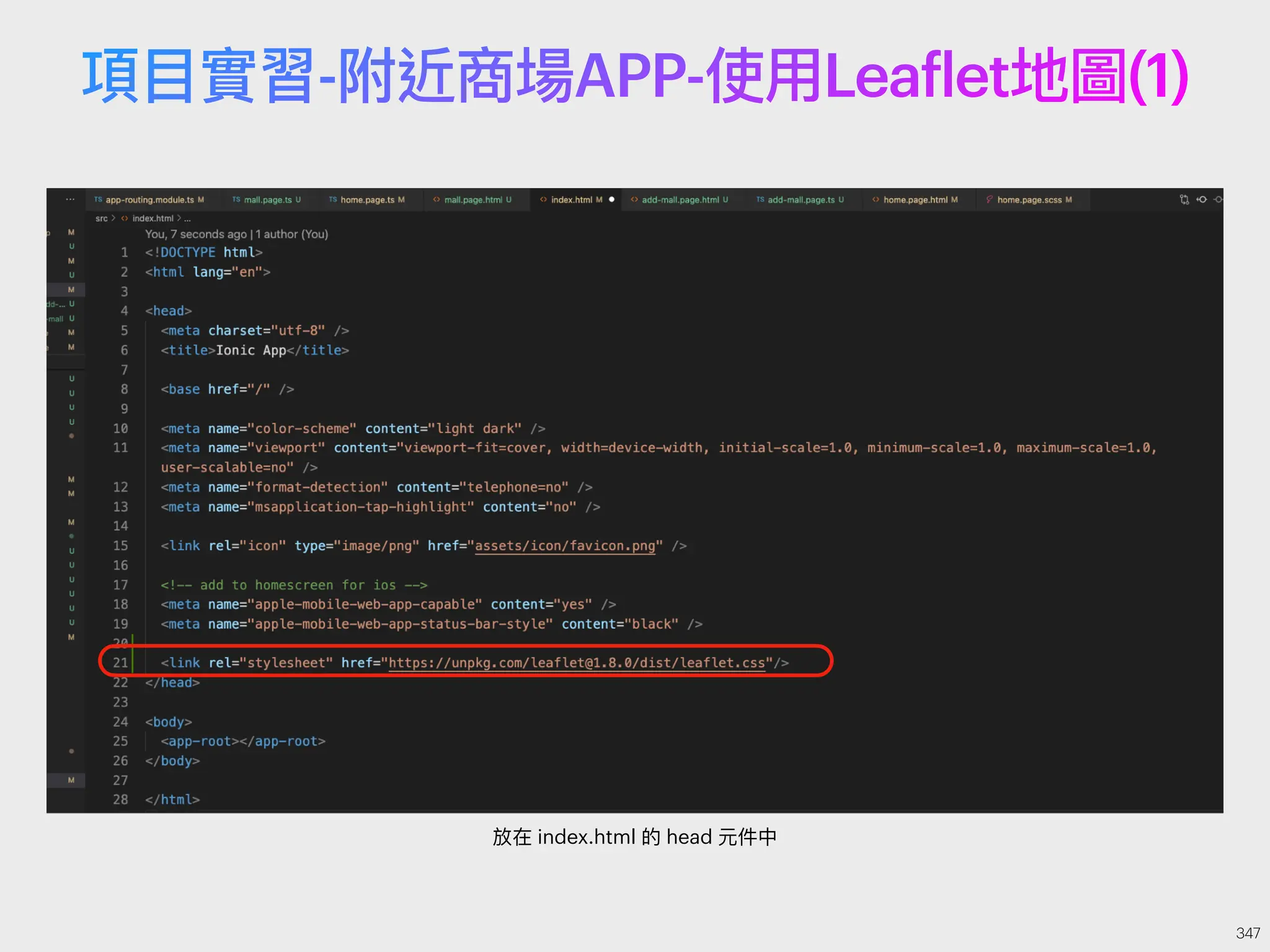Open the add-mall.page.html tab

pyautogui.click(x=679, y=200)
